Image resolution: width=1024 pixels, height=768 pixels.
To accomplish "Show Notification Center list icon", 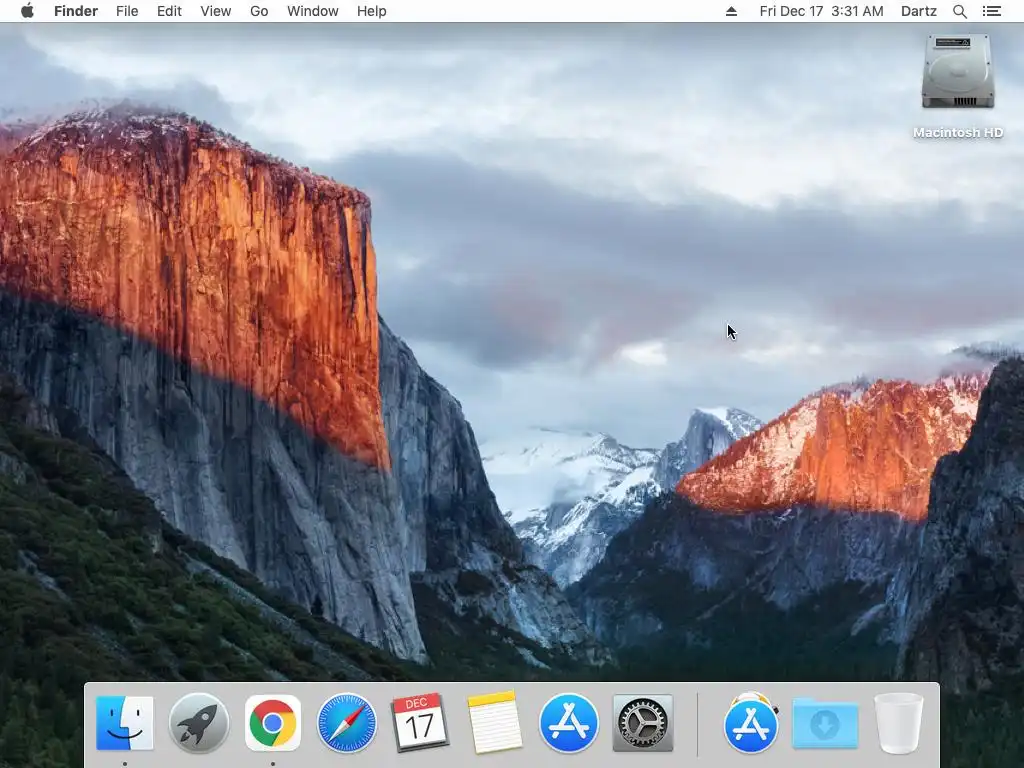I will [x=992, y=11].
